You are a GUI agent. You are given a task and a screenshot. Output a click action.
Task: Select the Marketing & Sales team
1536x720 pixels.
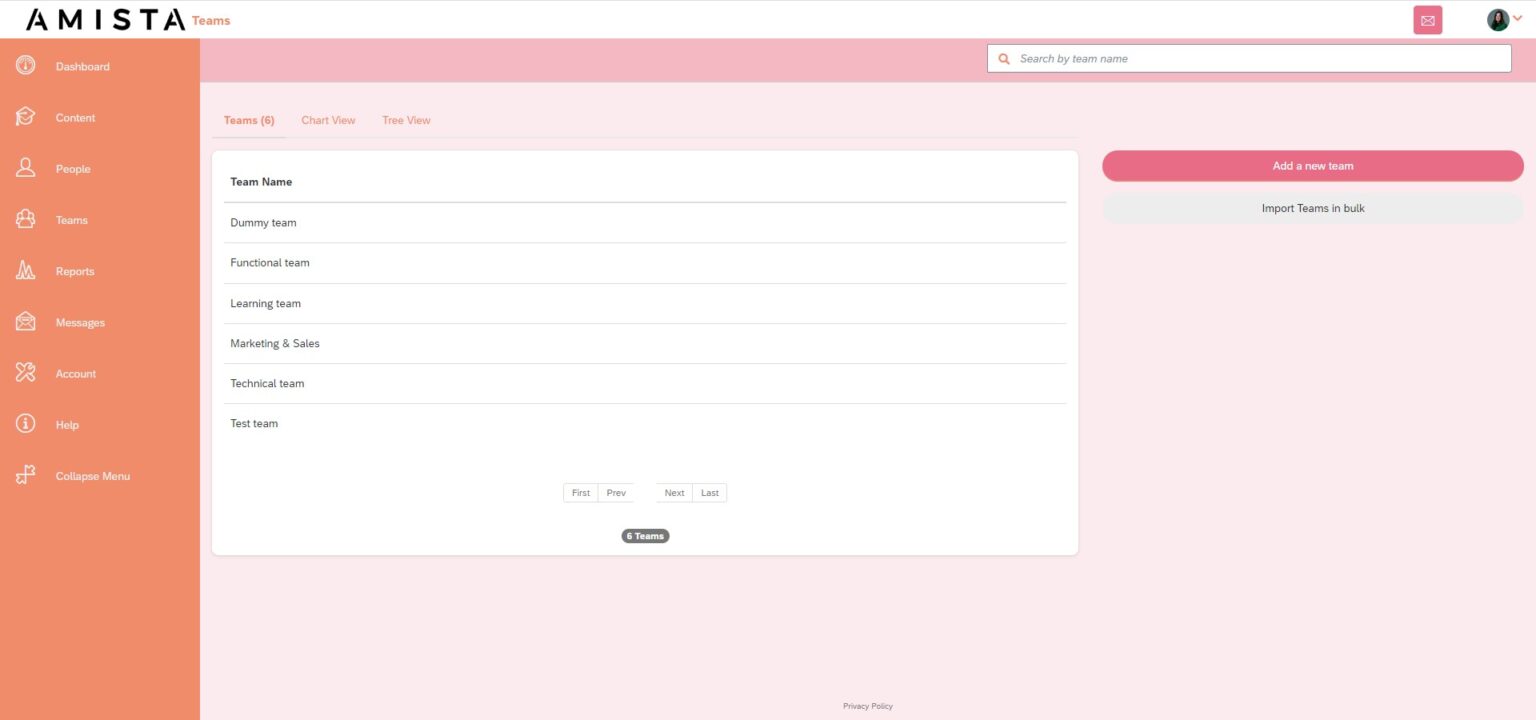[275, 343]
